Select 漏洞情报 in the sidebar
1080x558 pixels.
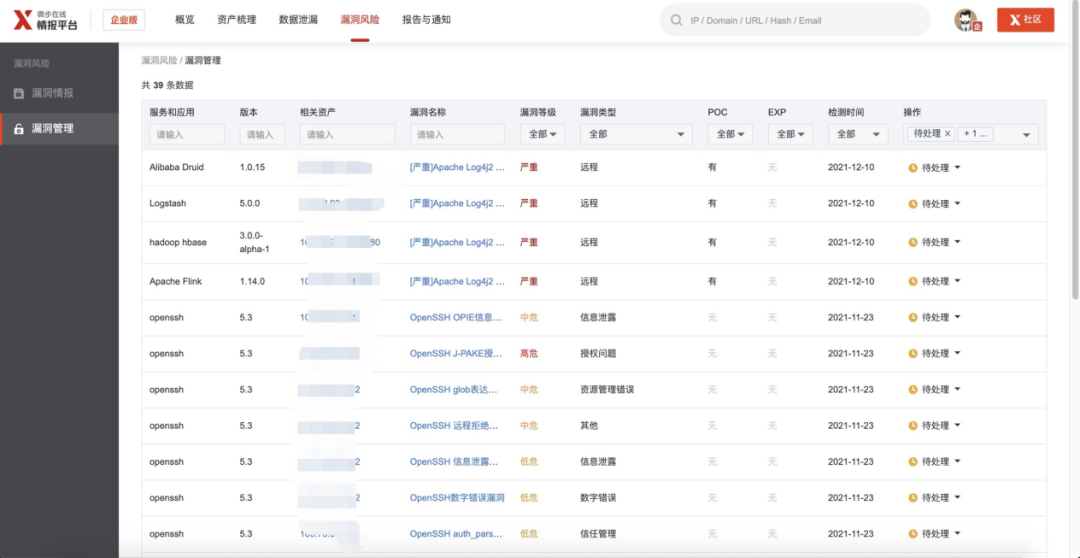(59, 93)
